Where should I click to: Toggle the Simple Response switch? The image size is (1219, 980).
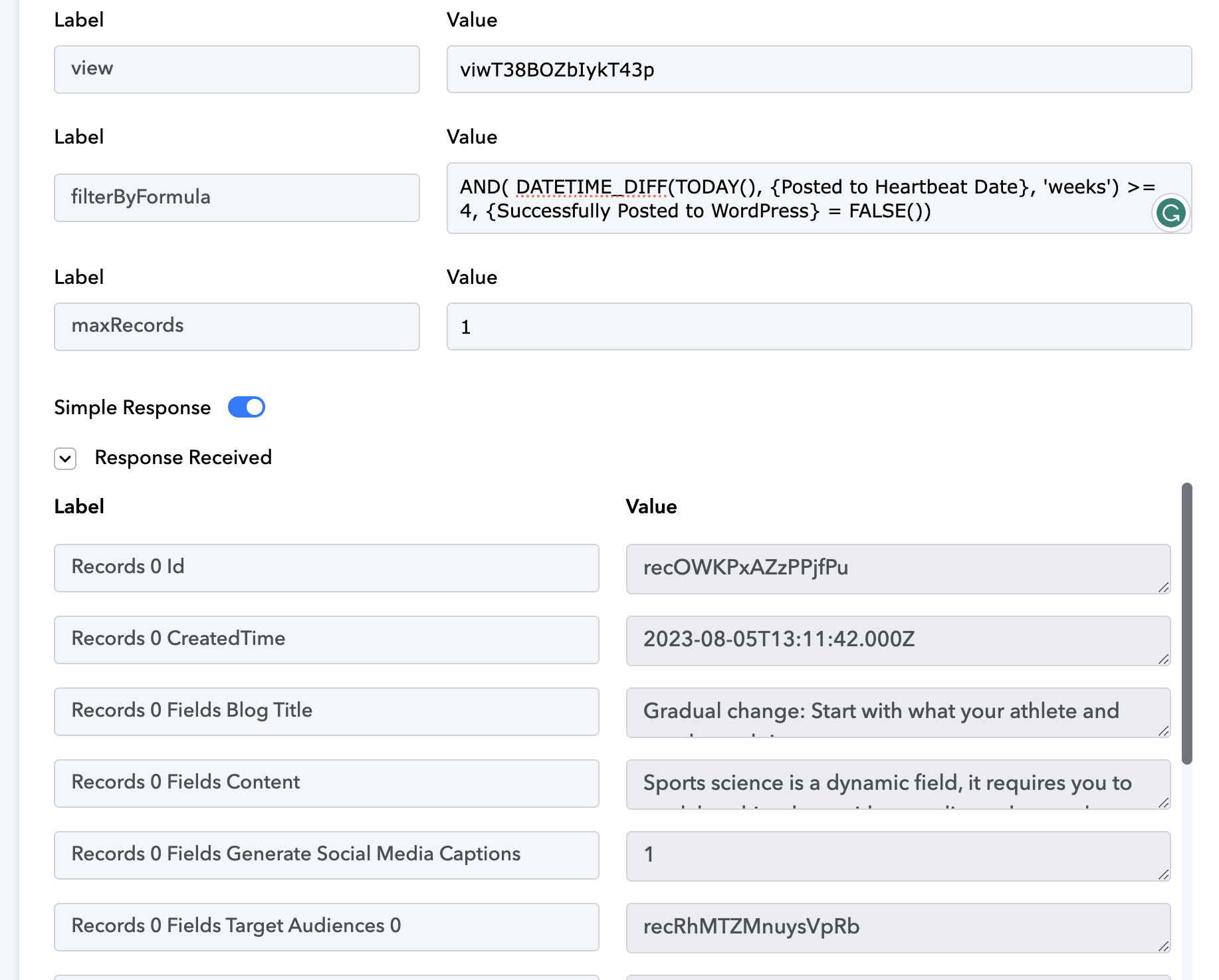(247, 407)
